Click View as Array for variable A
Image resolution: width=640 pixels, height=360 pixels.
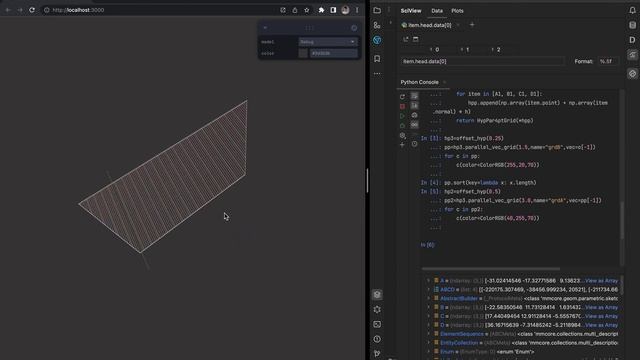click(601, 280)
